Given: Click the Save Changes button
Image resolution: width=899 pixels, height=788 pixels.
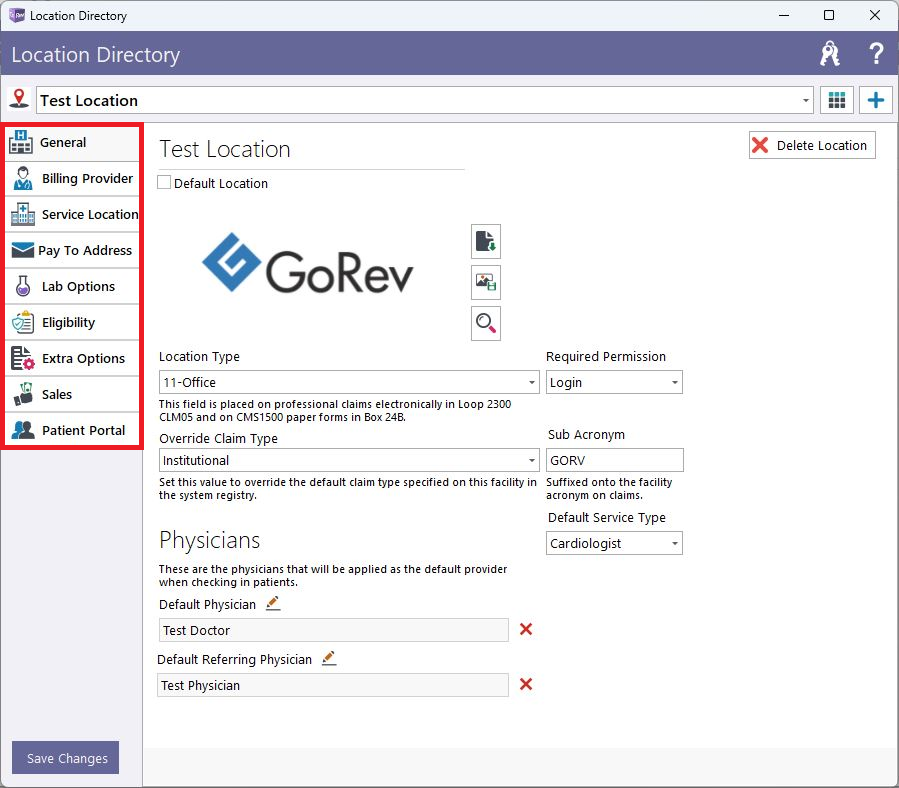Looking at the screenshot, I should point(65,758).
